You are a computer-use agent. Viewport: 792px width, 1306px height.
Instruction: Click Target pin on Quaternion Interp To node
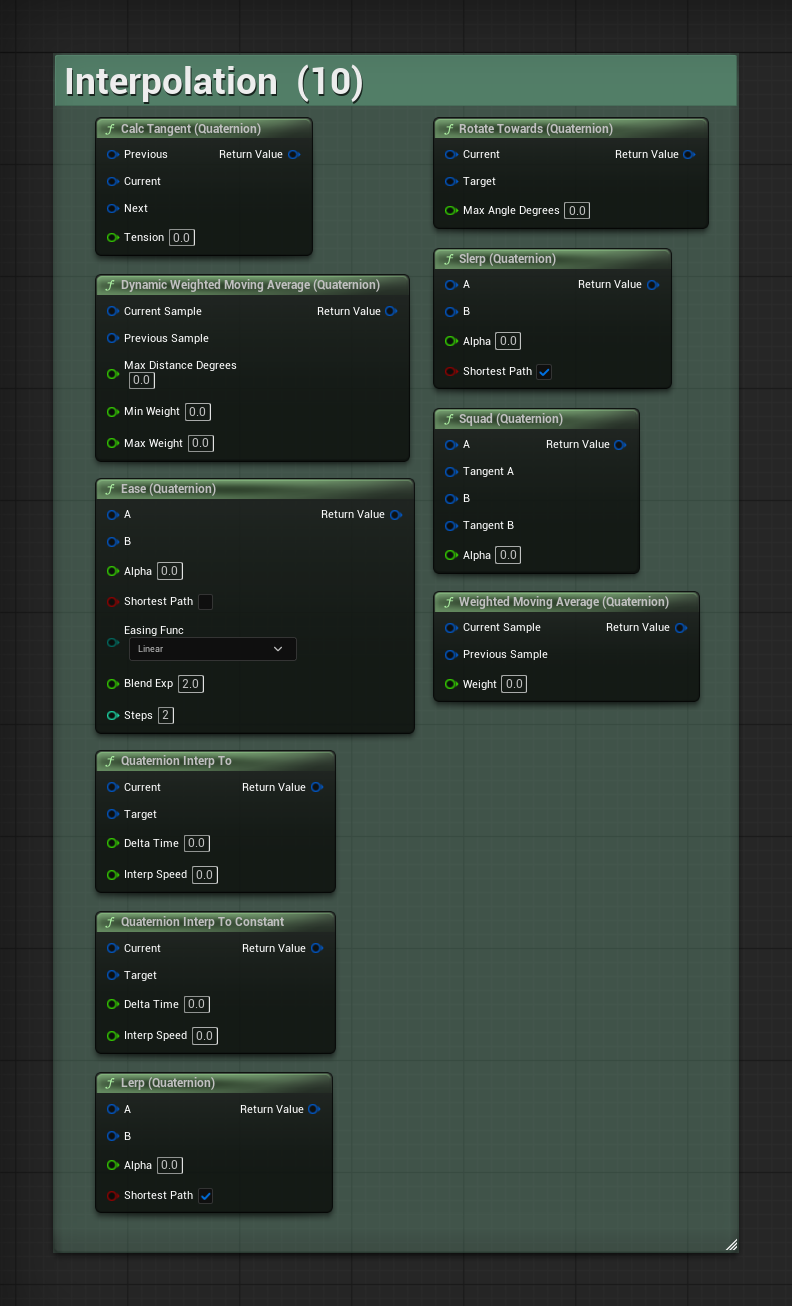(x=113, y=814)
